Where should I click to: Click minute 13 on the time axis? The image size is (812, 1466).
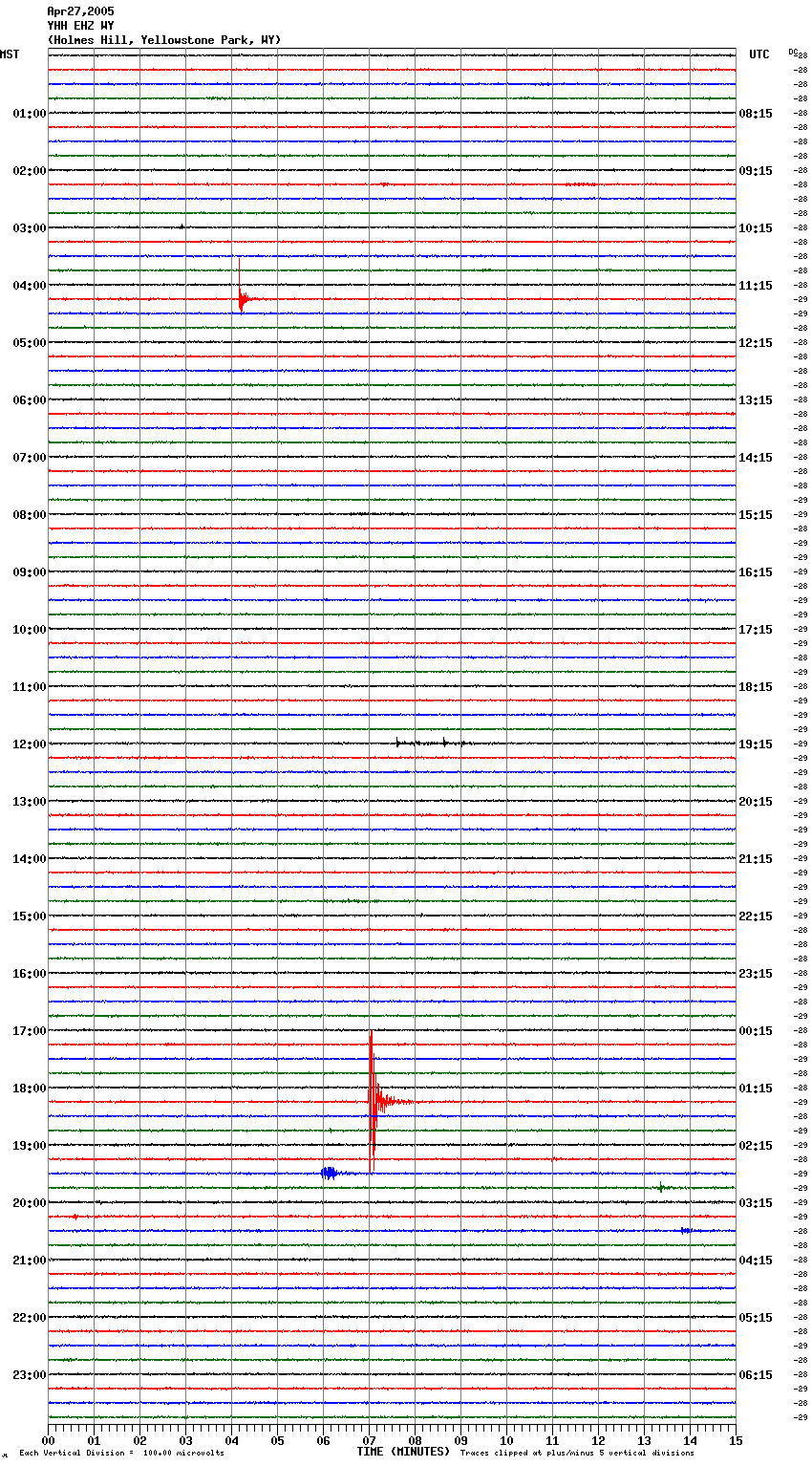point(644,1440)
